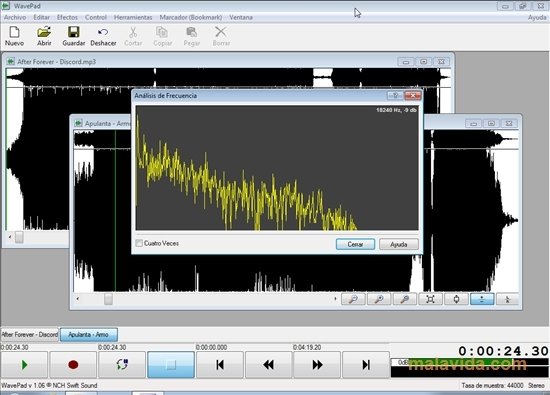Click the zoom-in magnifier in Apulanta window
Screen dimensions: 550x395
click(379, 299)
